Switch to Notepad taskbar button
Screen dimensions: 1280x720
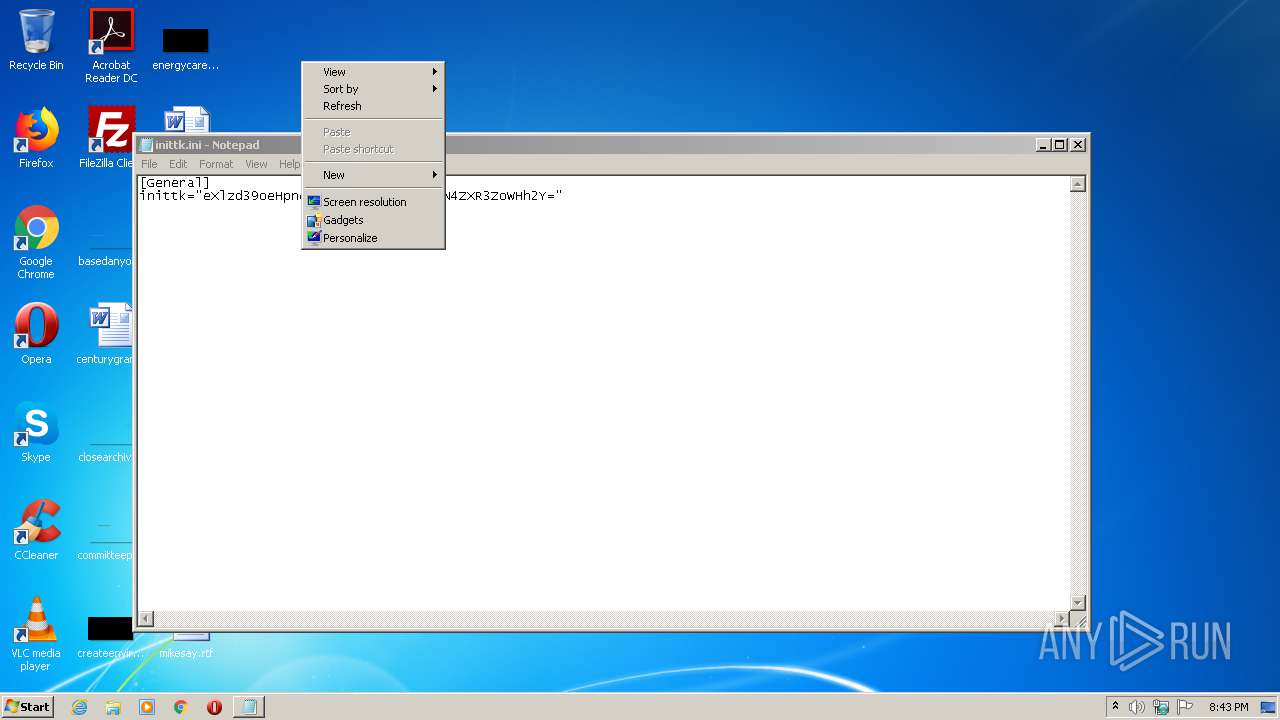click(248, 707)
